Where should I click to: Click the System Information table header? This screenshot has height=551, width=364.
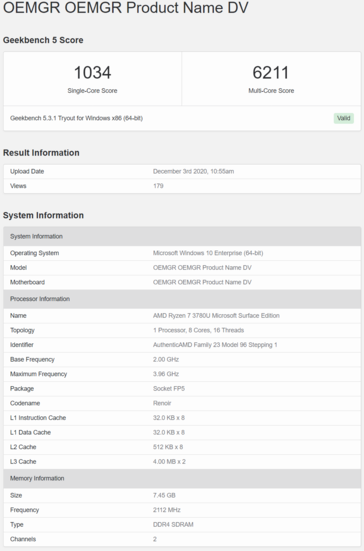[x=182, y=236]
